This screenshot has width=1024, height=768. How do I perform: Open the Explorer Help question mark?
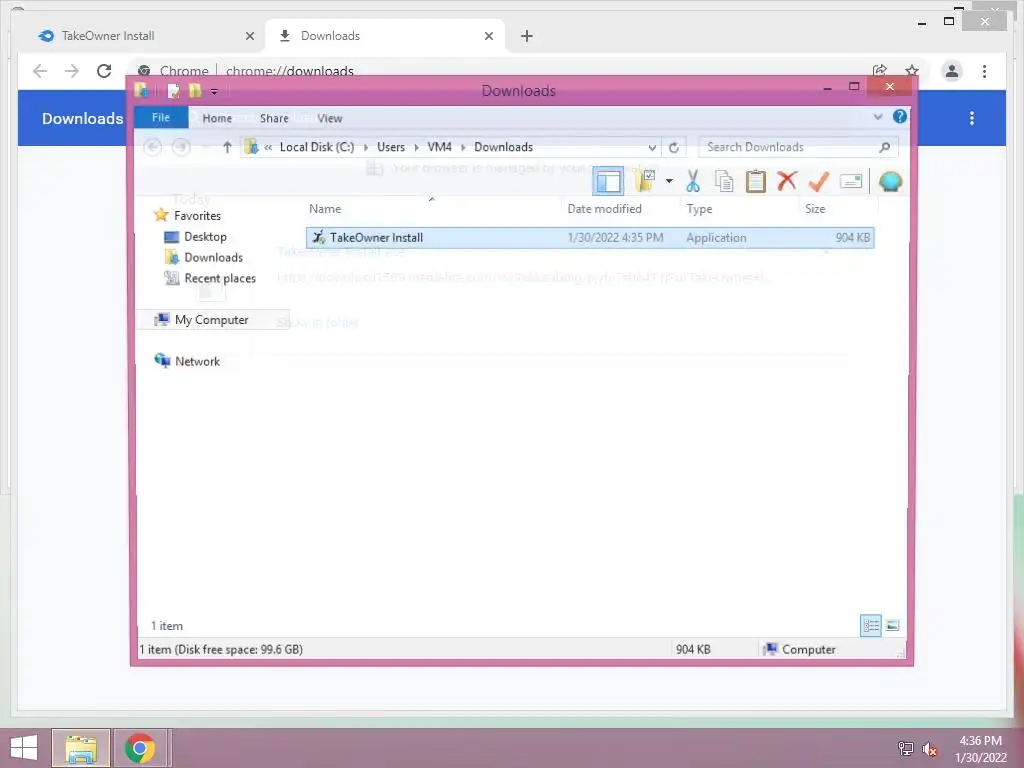(899, 117)
